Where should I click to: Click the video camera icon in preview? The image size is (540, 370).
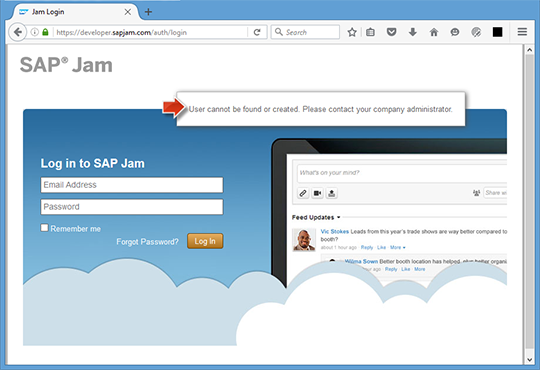[317, 193]
